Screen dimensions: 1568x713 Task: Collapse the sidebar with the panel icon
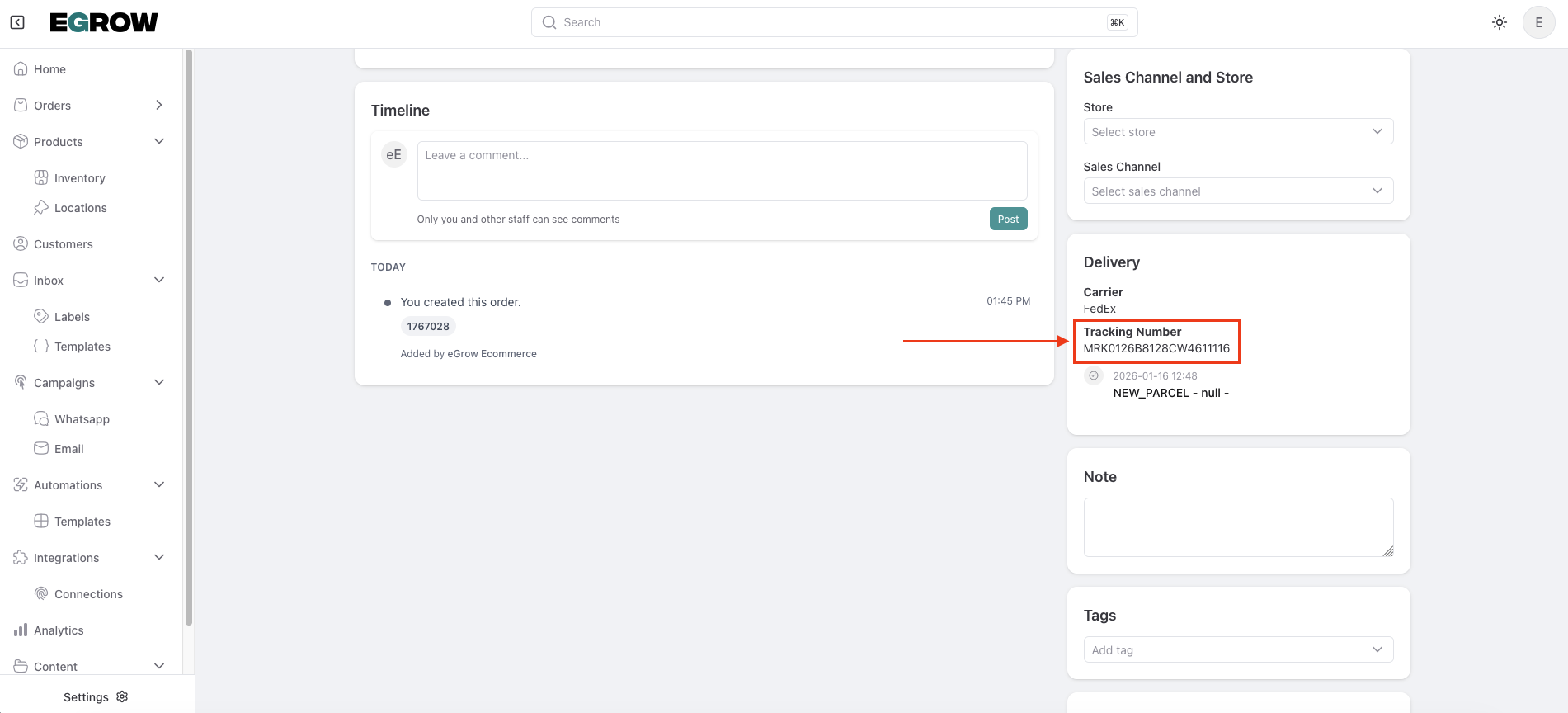(x=17, y=22)
